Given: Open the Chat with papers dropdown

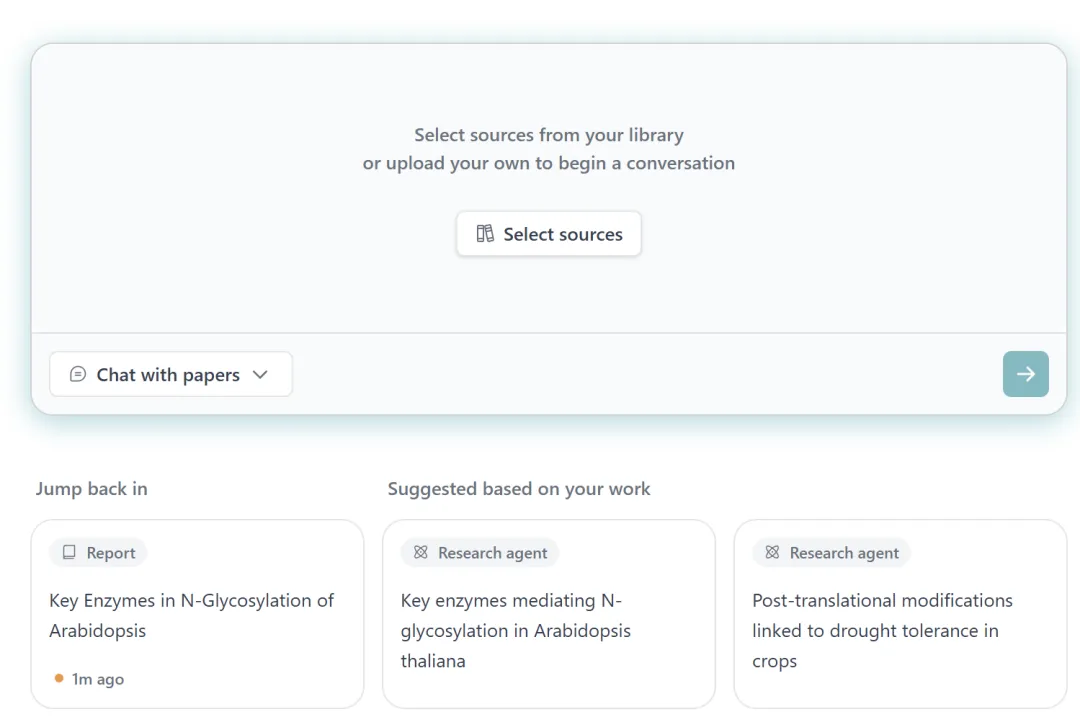Looking at the screenshot, I should [171, 374].
